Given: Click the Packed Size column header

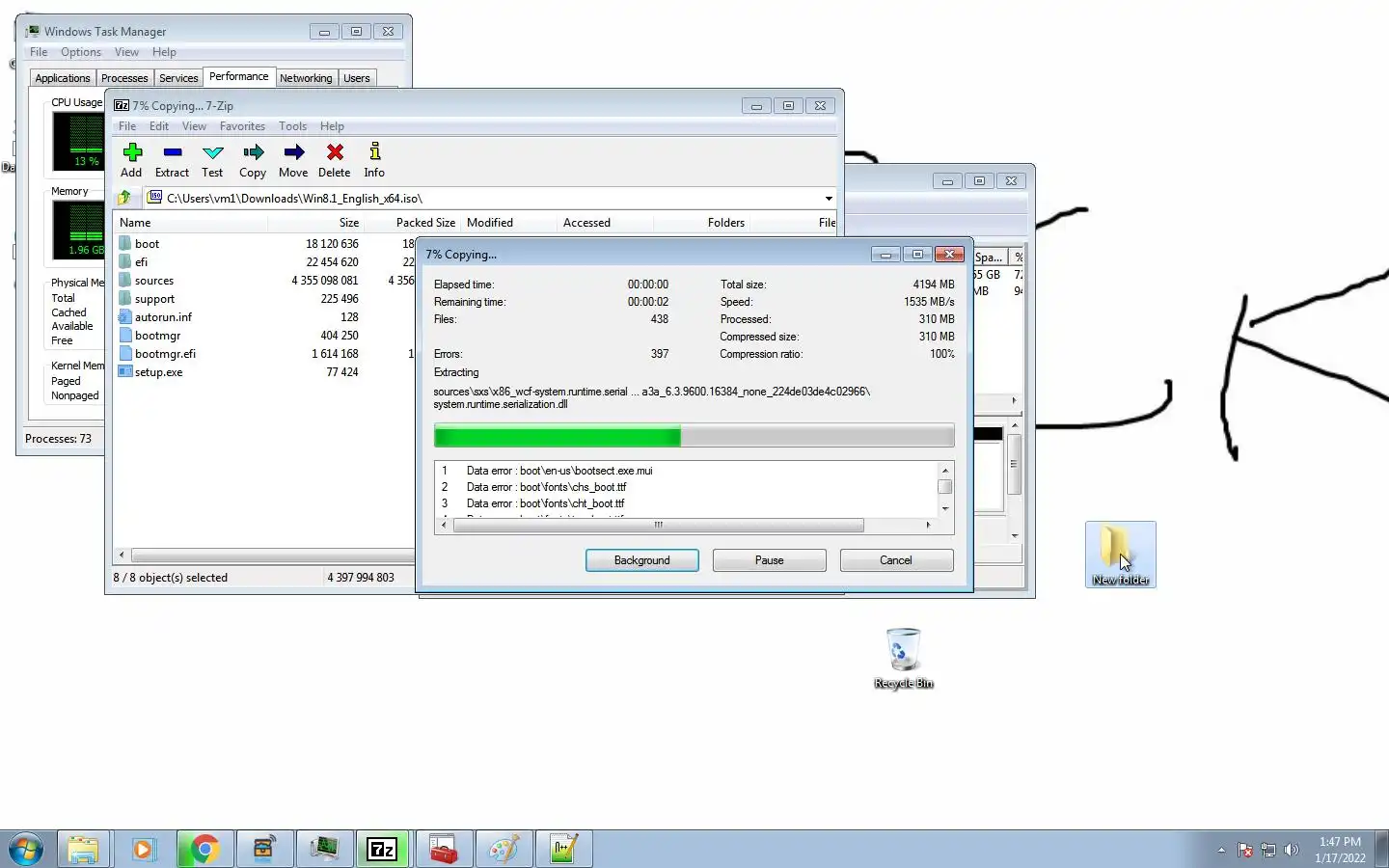Looking at the screenshot, I should [413, 223].
